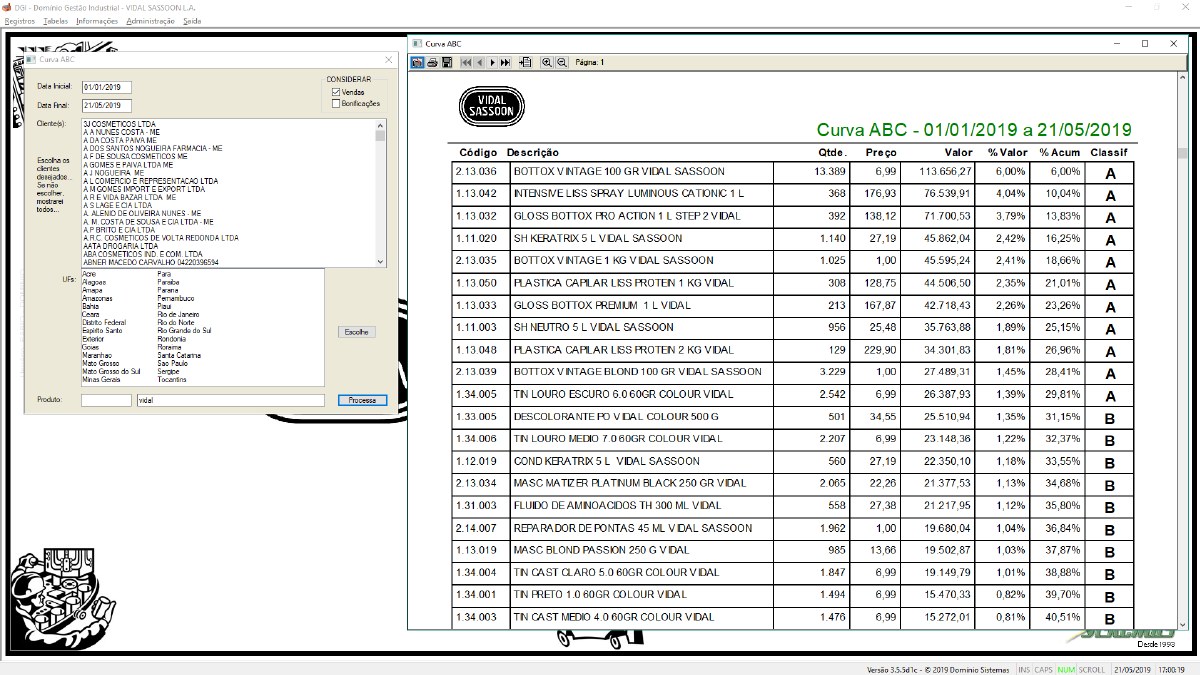1200x675 pixels.
Task: Select UF Acre in state list
Action: pyautogui.click(x=89, y=273)
